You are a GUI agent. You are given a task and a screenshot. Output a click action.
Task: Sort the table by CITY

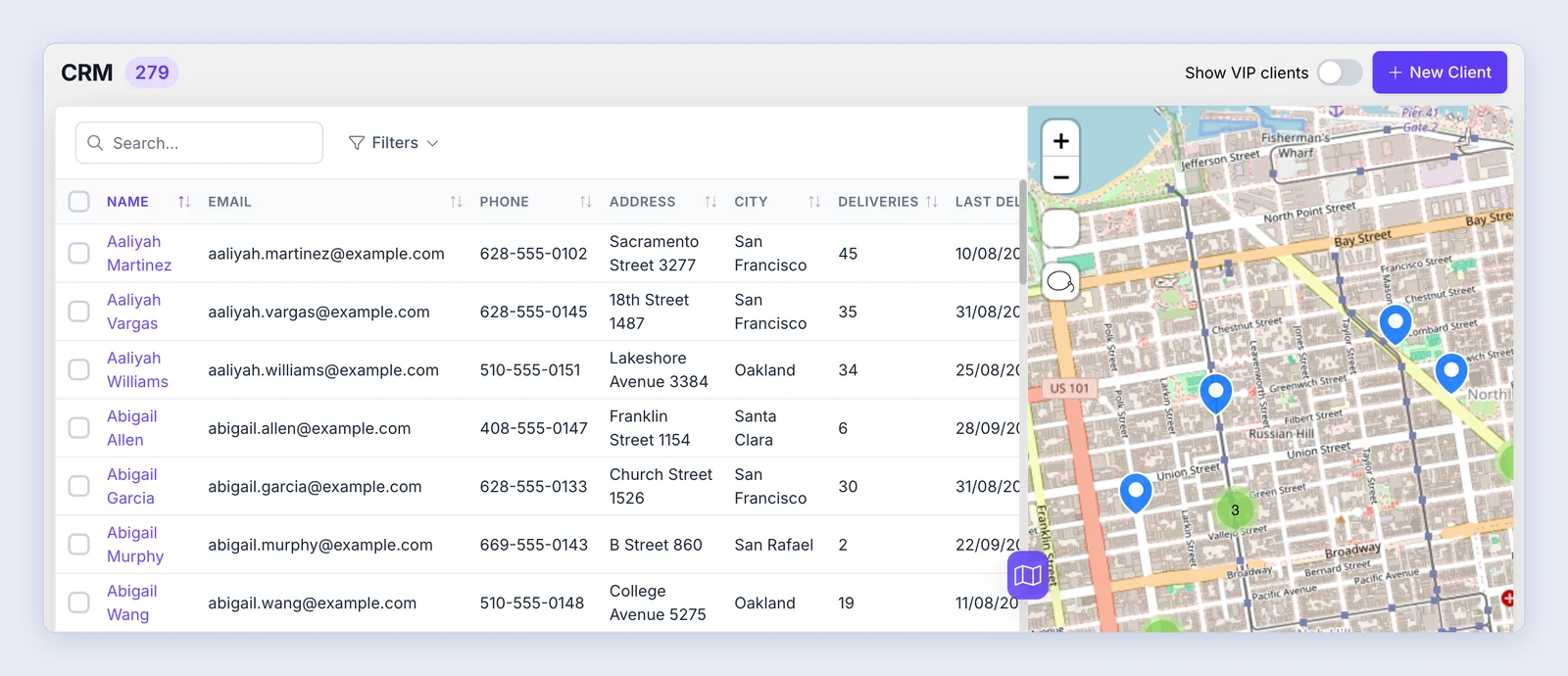click(814, 202)
